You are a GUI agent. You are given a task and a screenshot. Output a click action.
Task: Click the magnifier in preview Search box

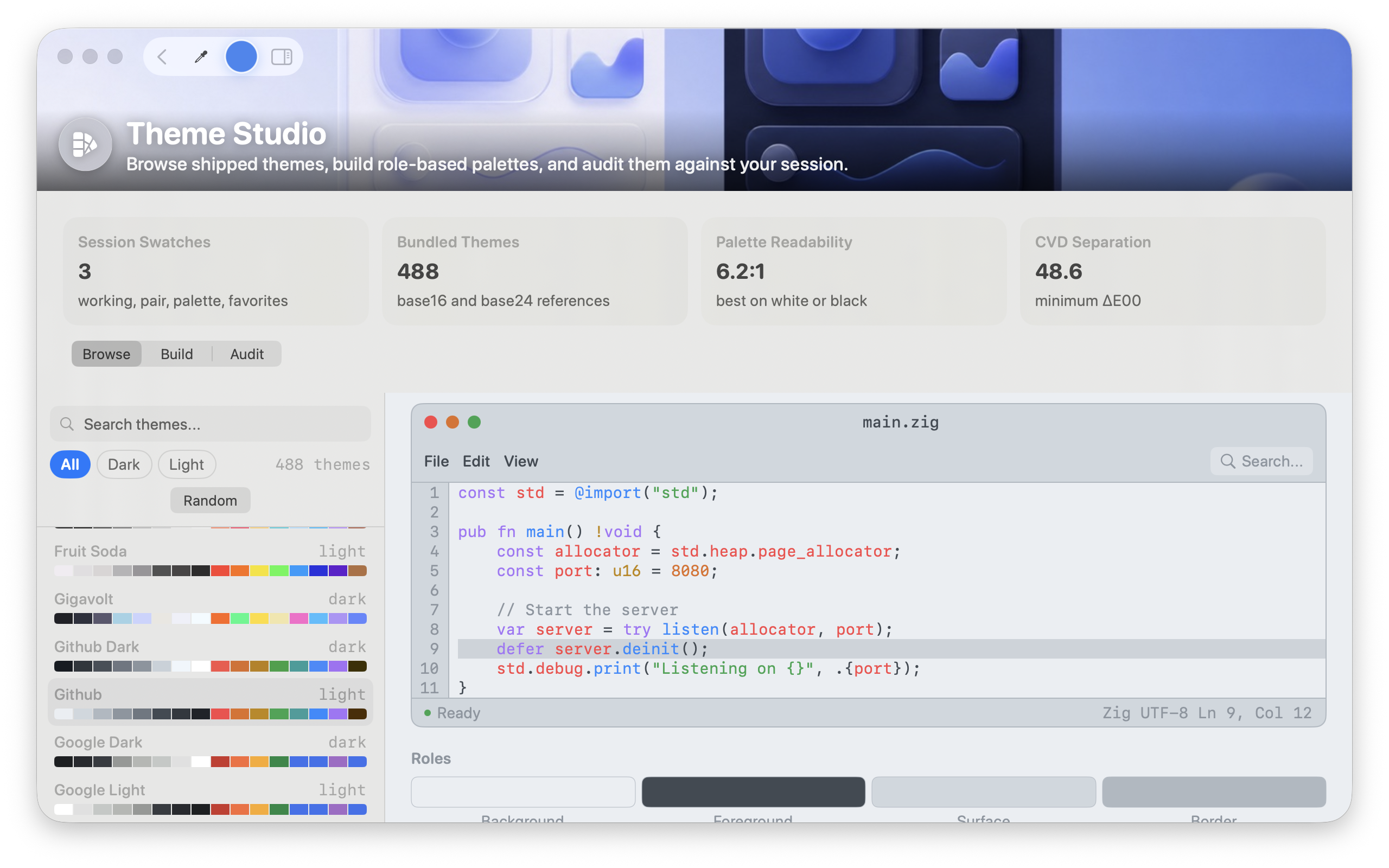click(1228, 461)
